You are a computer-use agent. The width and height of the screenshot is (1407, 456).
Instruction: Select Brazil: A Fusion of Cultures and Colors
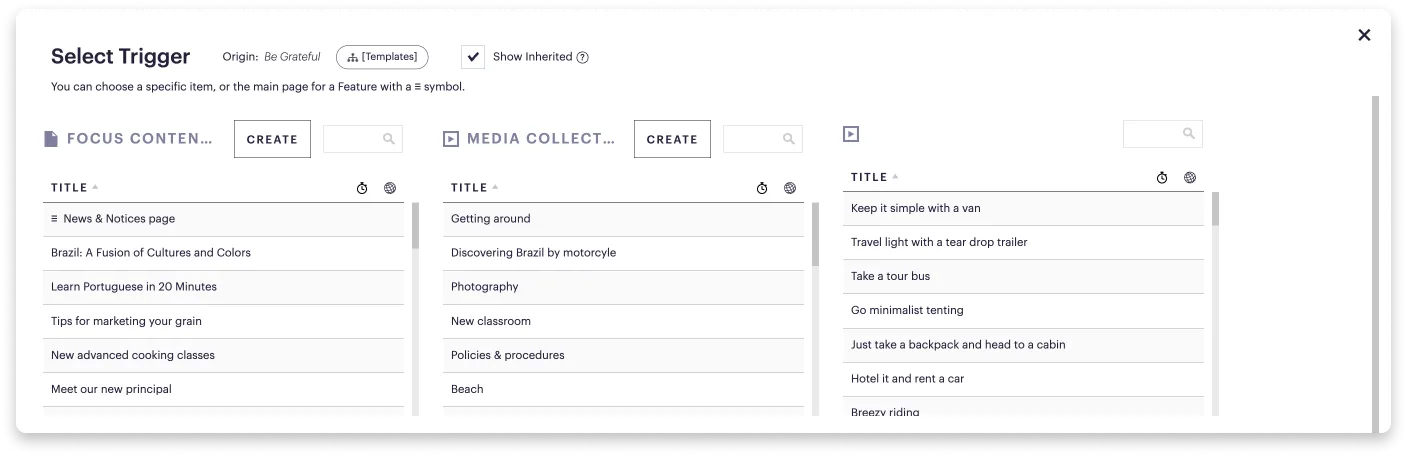[223, 253]
